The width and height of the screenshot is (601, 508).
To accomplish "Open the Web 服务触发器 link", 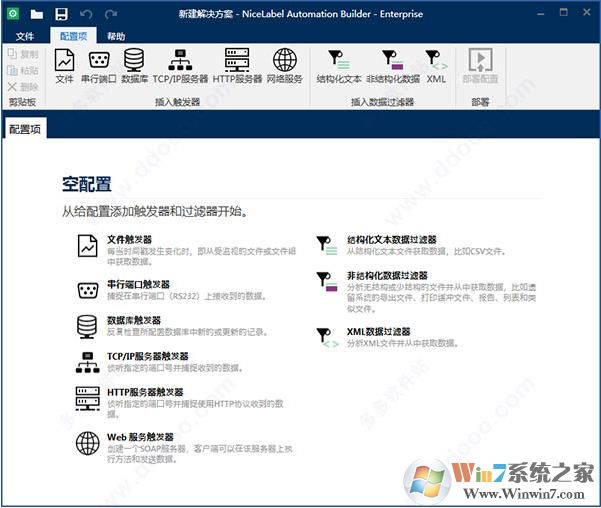I will click(140, 437).
